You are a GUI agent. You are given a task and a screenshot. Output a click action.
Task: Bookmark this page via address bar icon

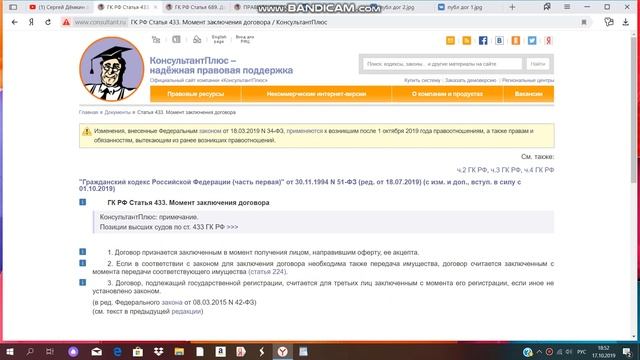584,22
